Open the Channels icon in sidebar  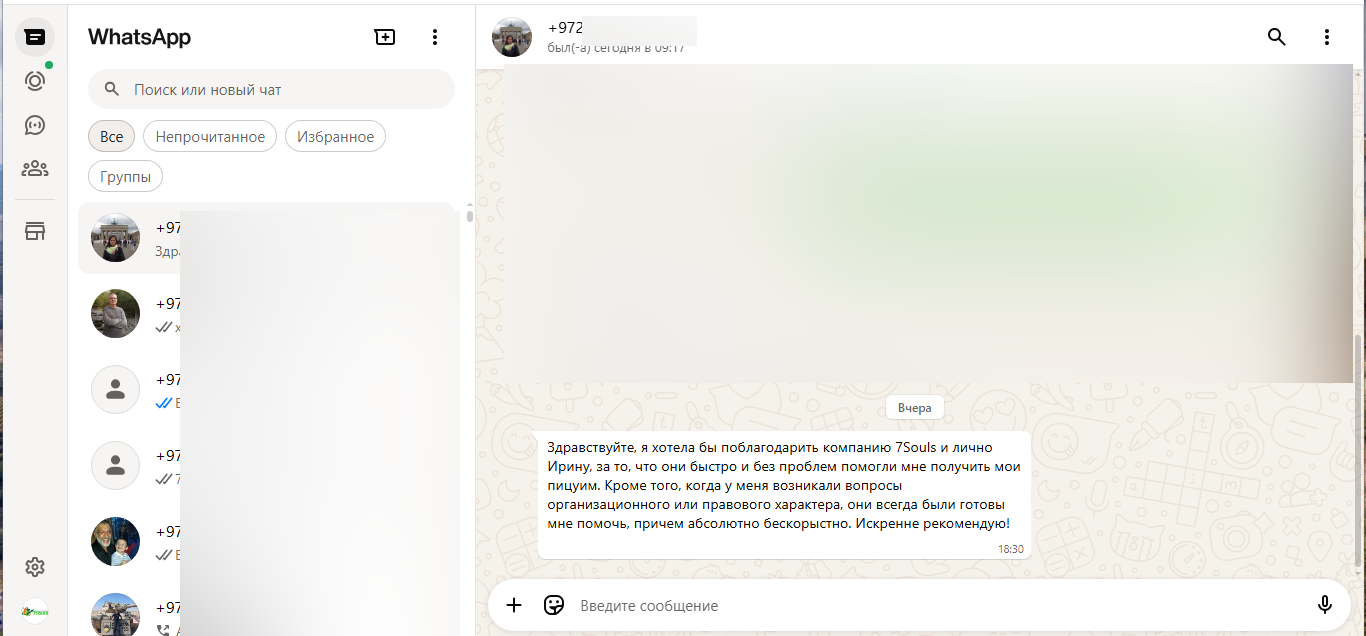tap(35, 125)
